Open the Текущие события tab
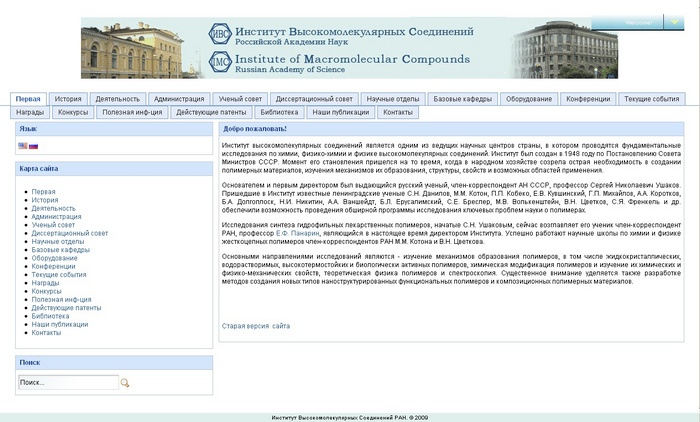This screenshot has width=700, height=422. pos(652,99)
